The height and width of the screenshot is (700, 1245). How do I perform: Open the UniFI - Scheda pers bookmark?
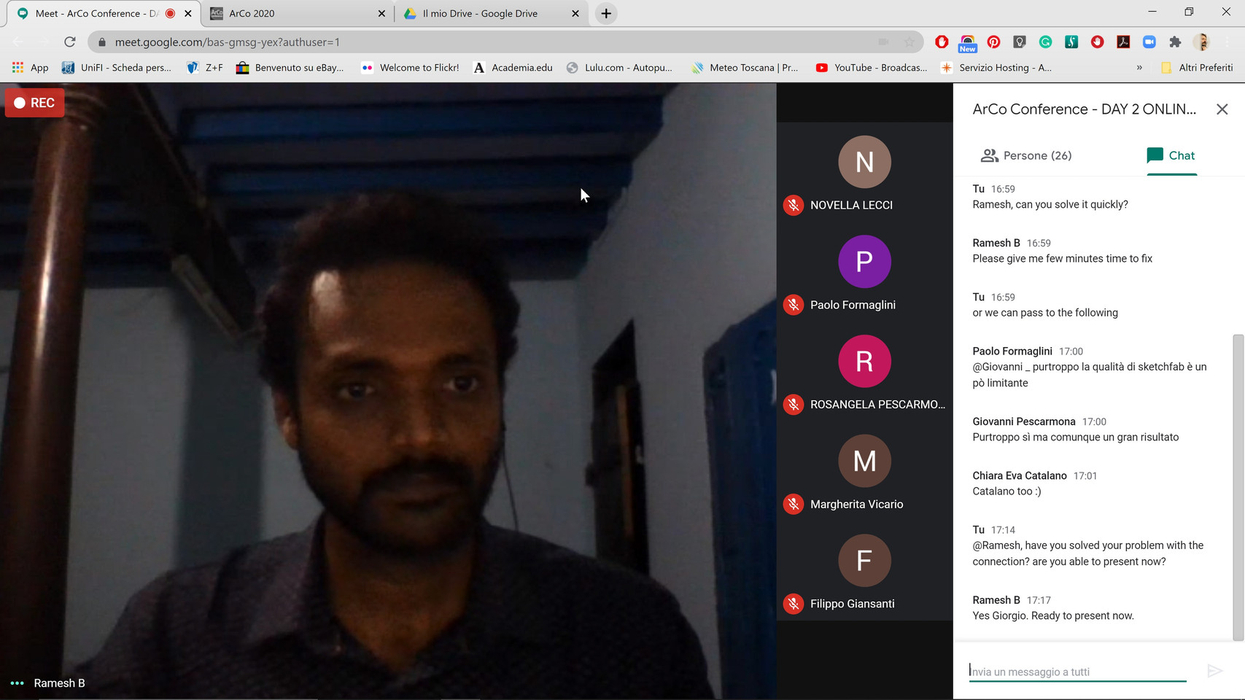coord(116,68)
